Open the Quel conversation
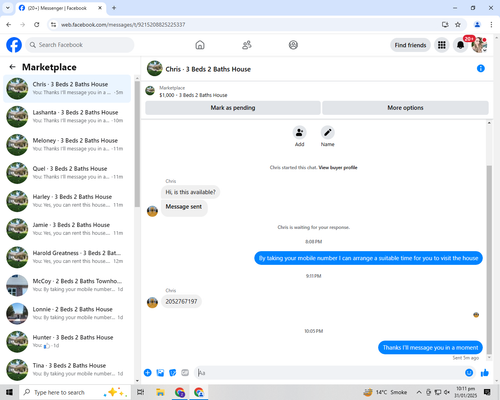 [x=67, y=173]
